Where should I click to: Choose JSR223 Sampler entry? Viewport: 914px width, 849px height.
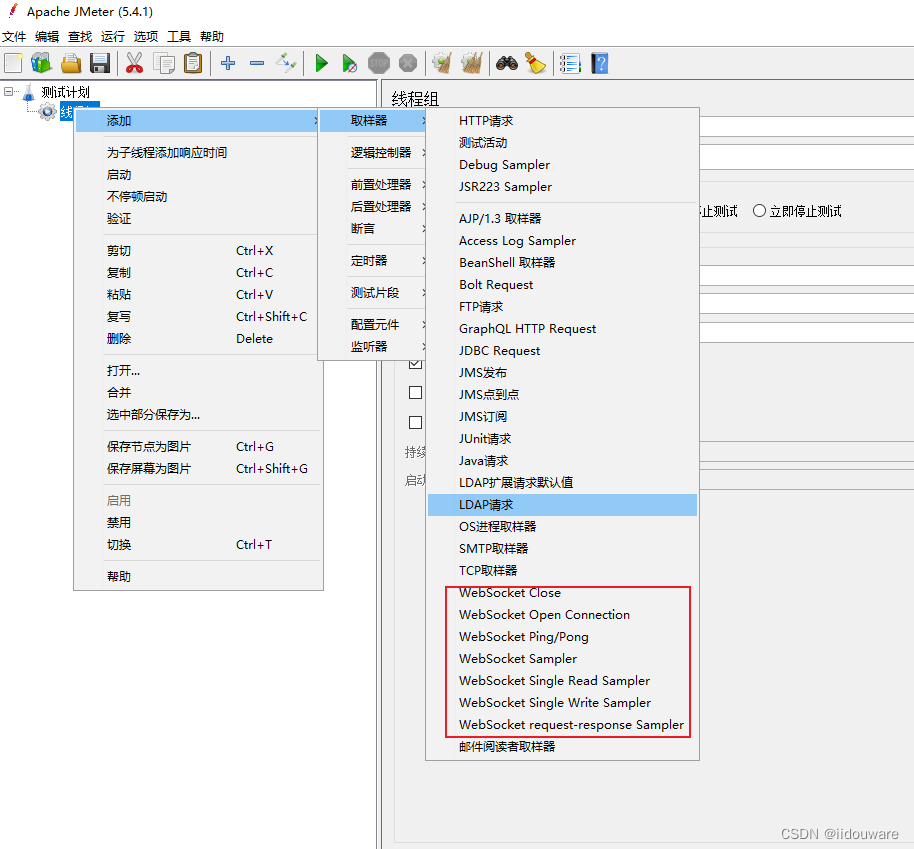pos(563,187)
